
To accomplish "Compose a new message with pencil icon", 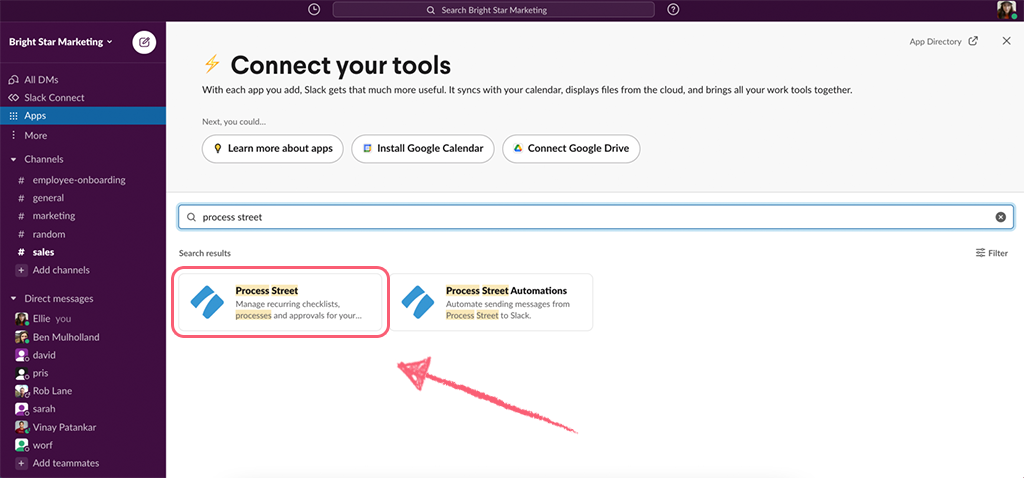I will [144, 42].
